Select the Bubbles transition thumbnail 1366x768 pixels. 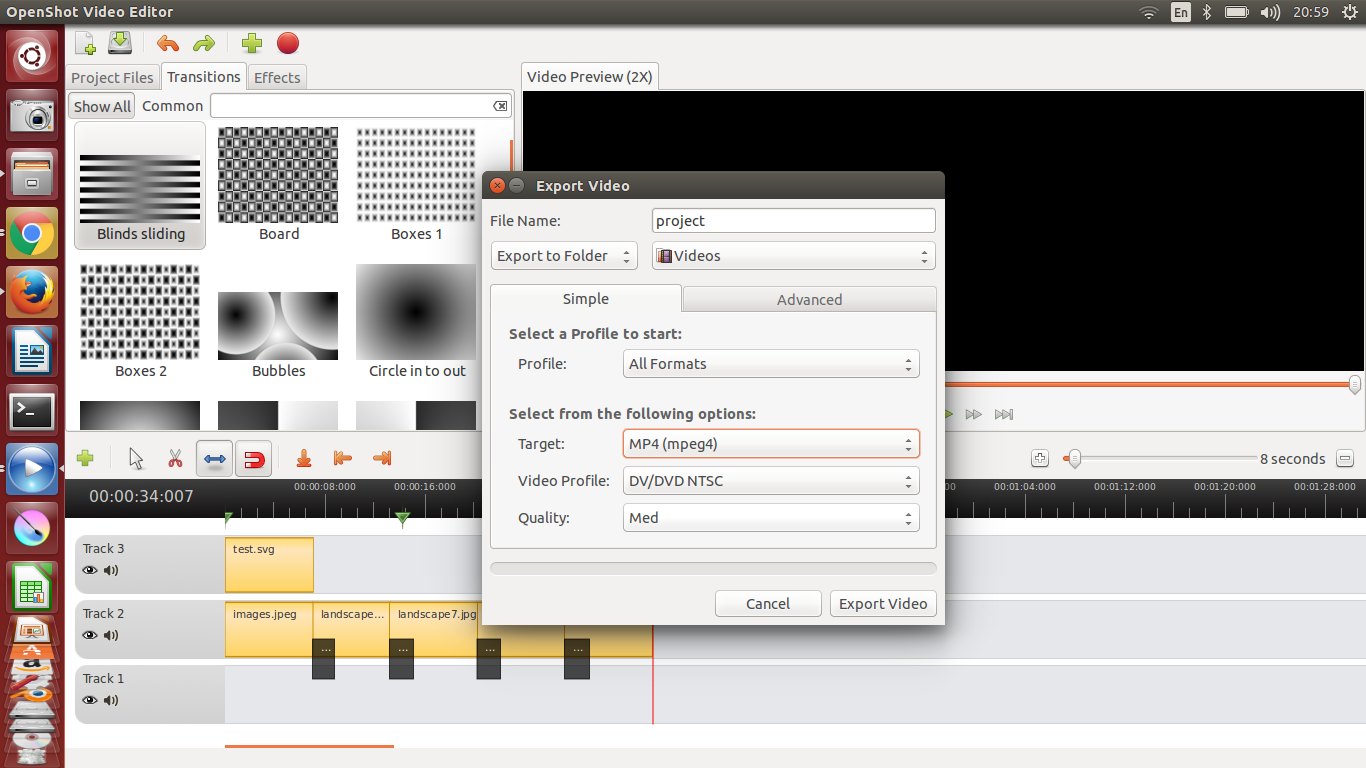[278, 326]
